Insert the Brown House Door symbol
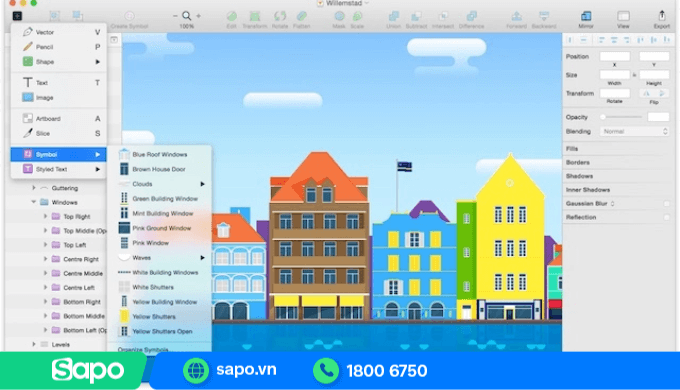Viewport: 680px width, 390px height. tap(159, 169)
